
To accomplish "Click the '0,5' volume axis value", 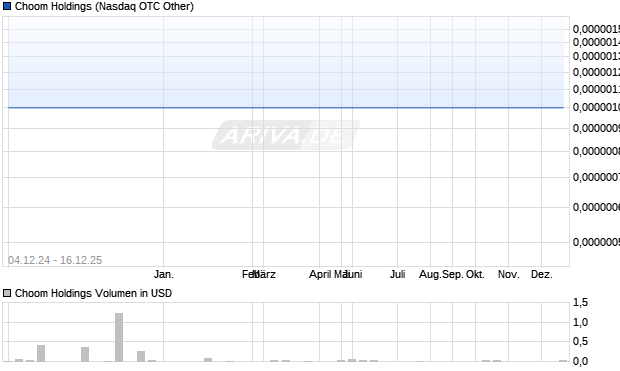I will click(x=580, y=341).
